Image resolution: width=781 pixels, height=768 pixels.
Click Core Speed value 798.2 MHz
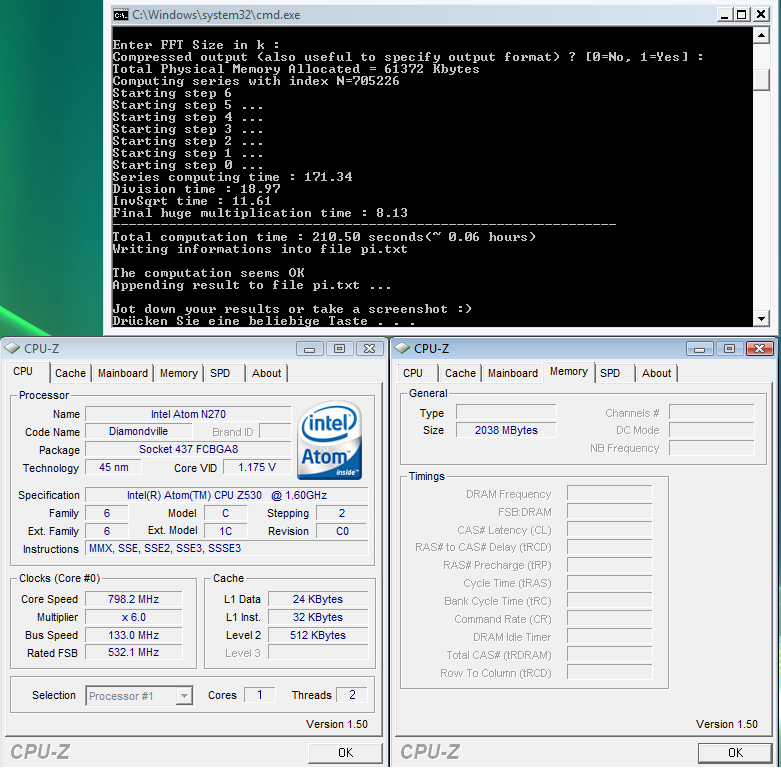(133, 599)
